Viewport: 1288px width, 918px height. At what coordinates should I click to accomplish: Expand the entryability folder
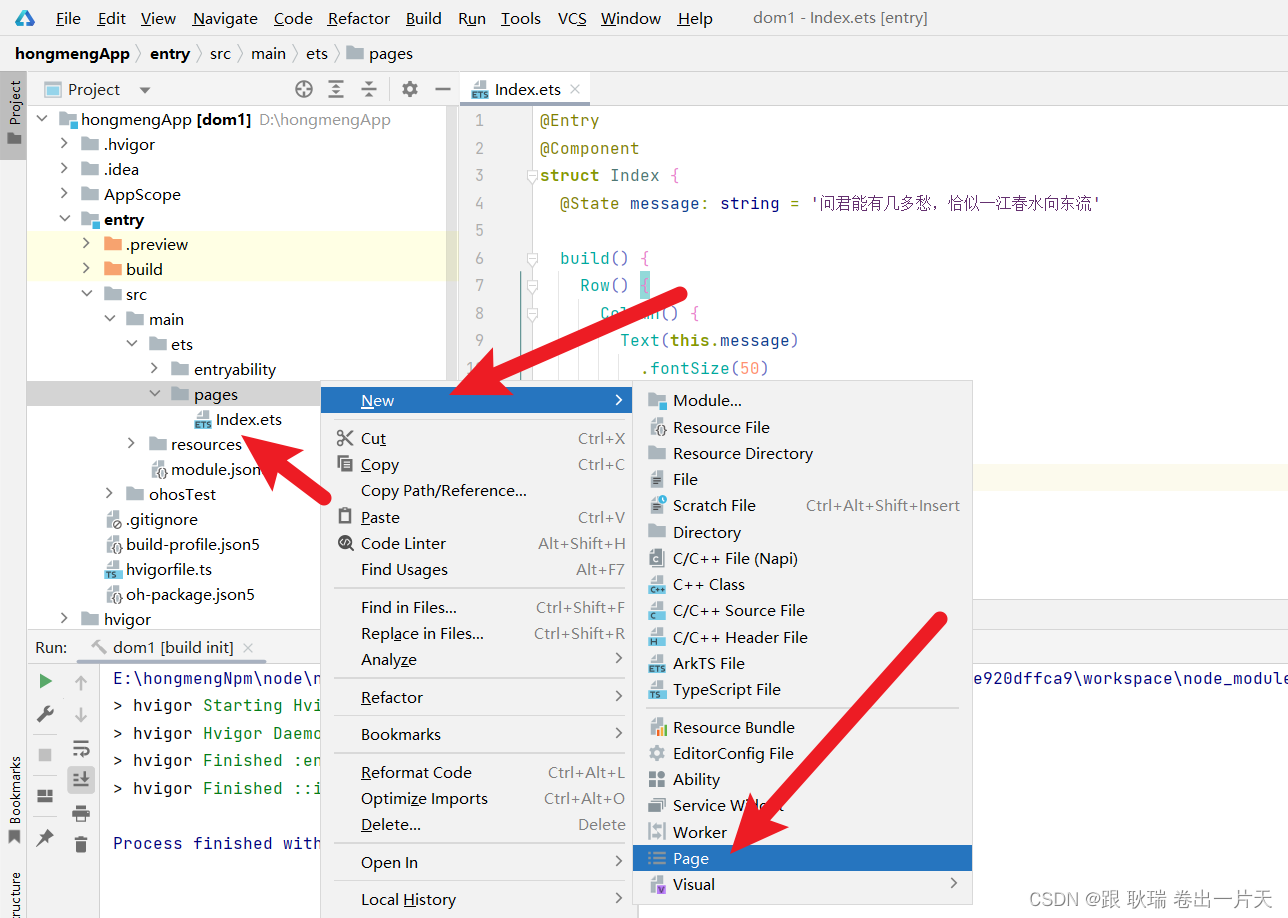[154, 369]
